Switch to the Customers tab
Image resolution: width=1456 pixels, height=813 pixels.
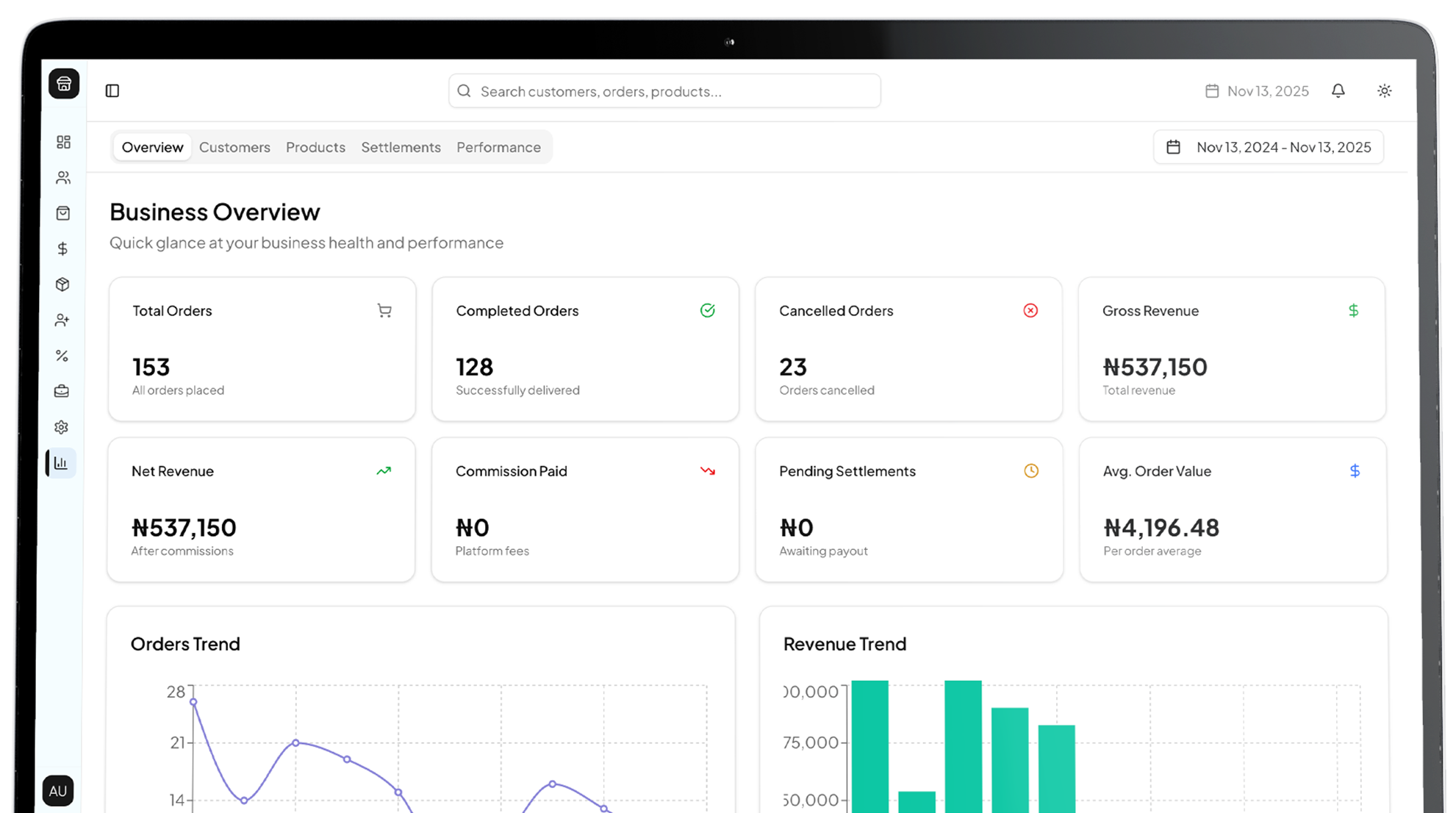click(234, 147)
